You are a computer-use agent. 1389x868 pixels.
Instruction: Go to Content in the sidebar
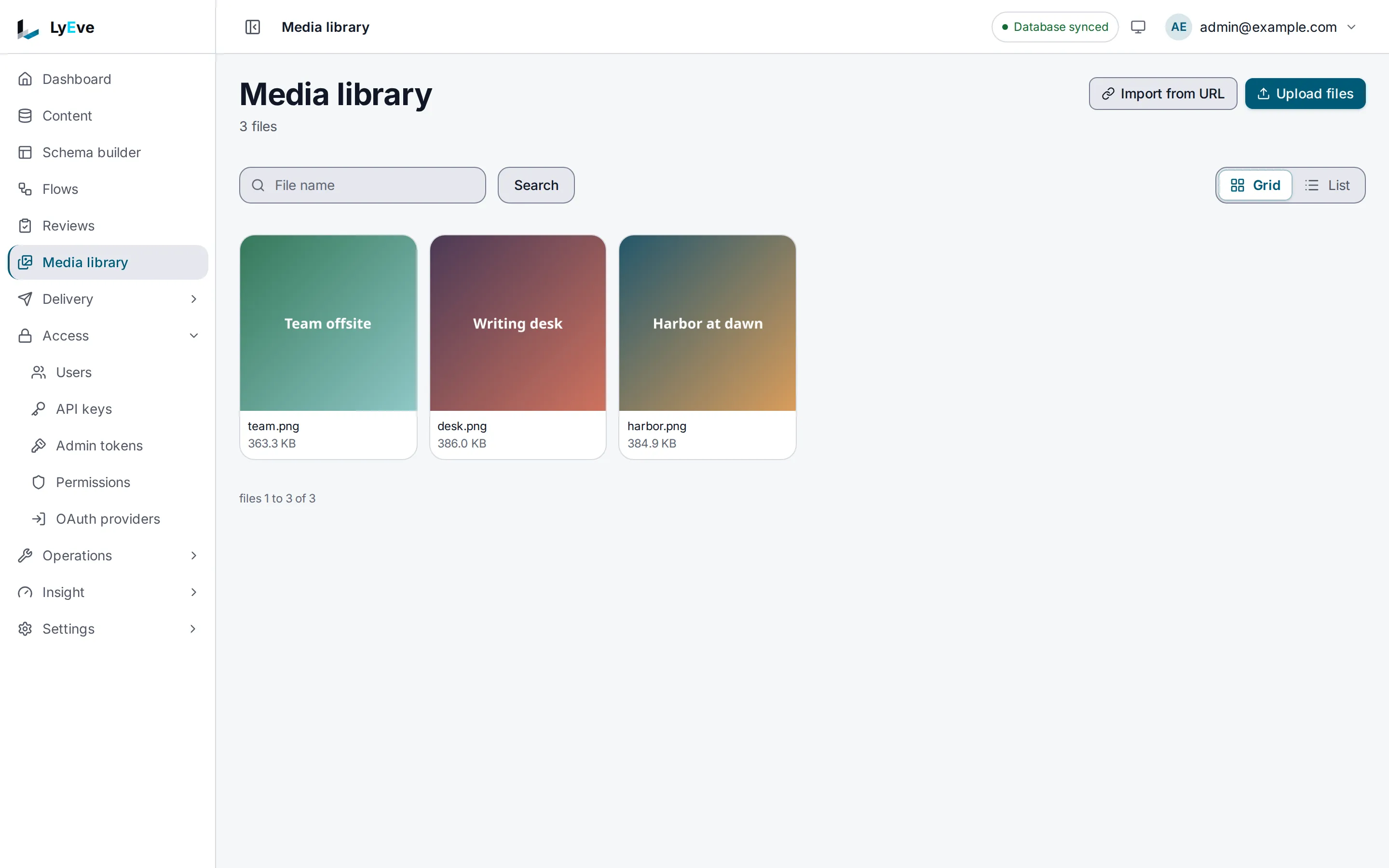coord(108,115)
